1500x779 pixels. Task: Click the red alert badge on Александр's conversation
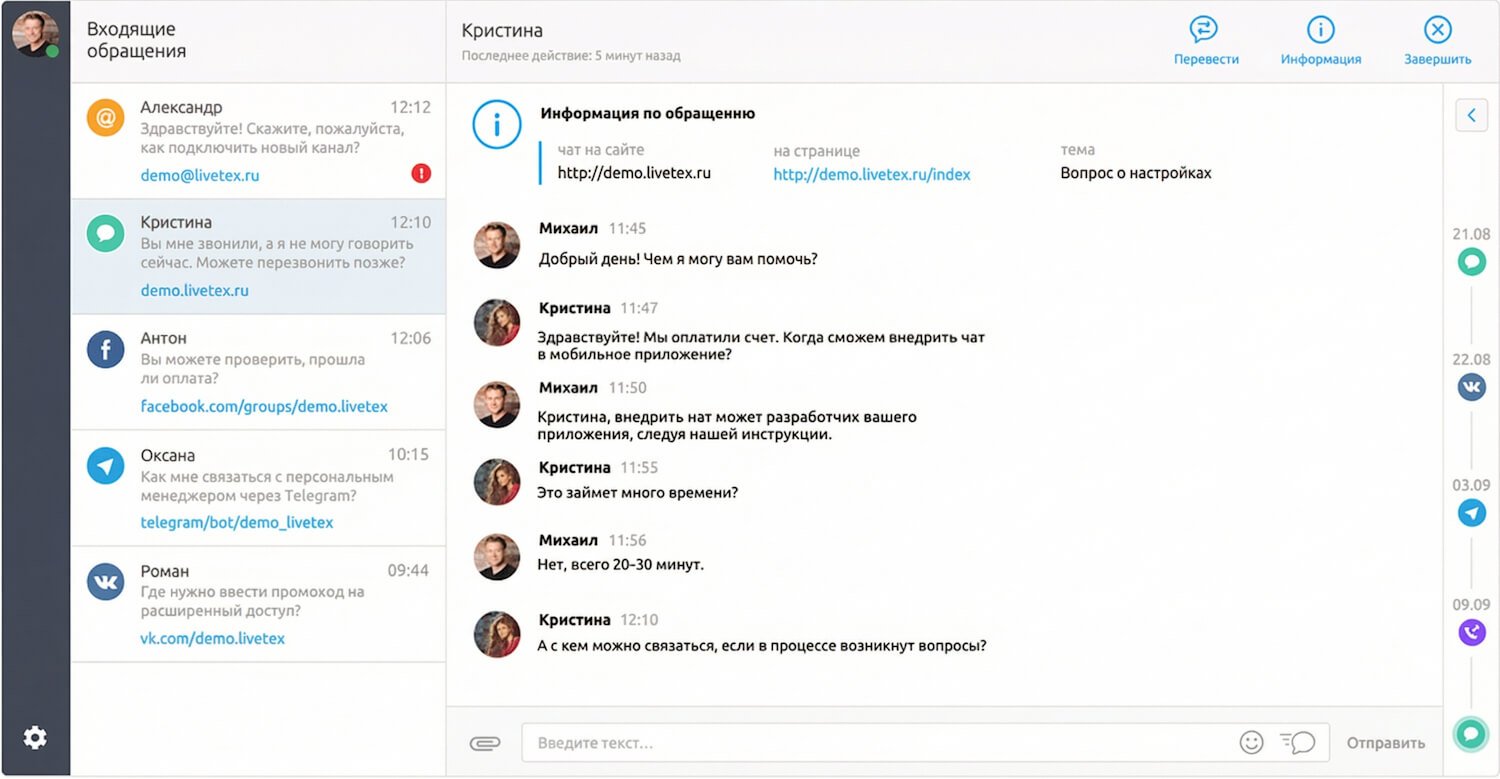coord(421,173)
